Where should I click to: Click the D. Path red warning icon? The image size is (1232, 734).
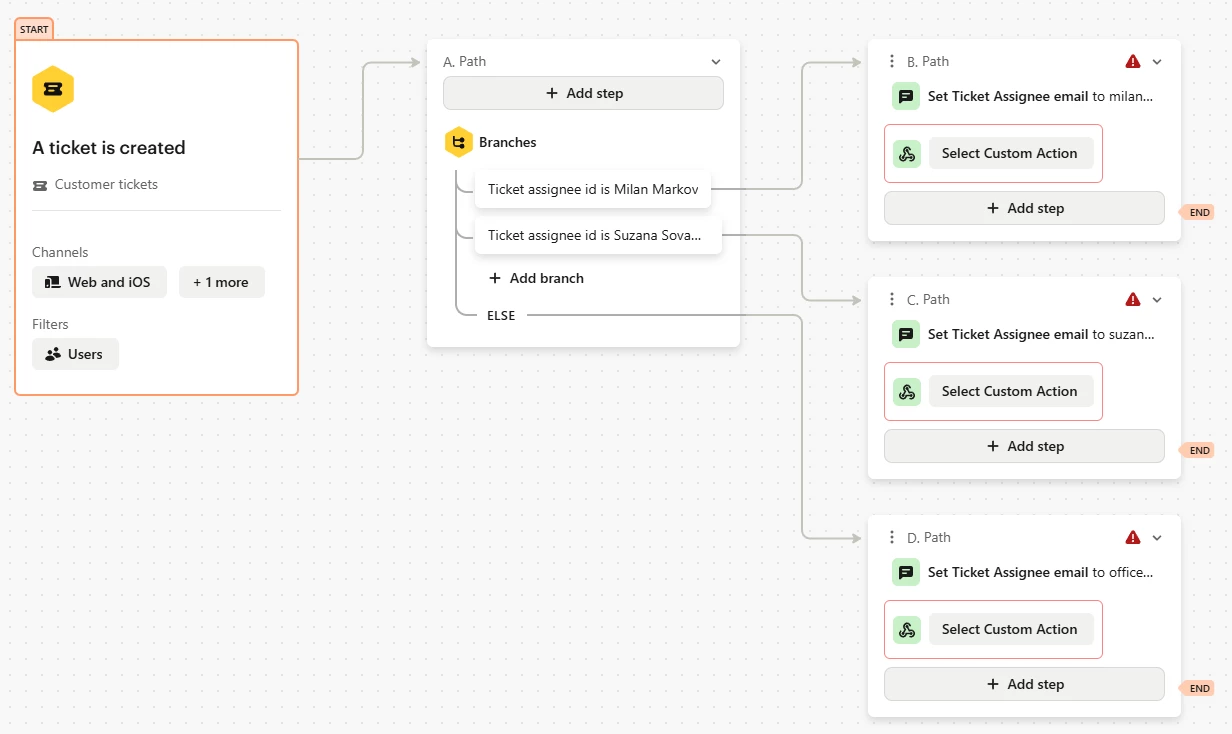point(1133,538)
